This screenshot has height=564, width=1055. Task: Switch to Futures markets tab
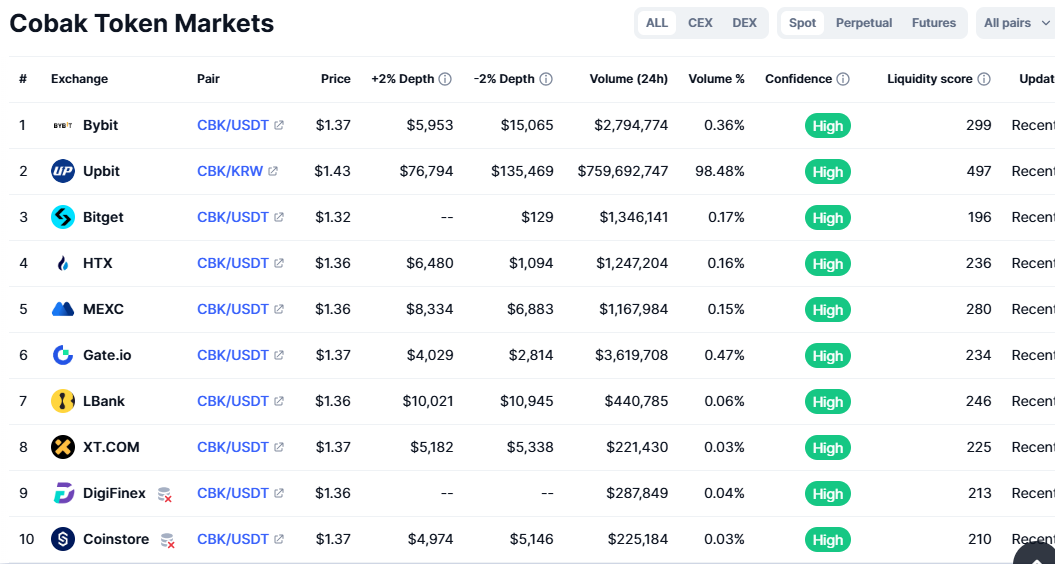(934, 23)
